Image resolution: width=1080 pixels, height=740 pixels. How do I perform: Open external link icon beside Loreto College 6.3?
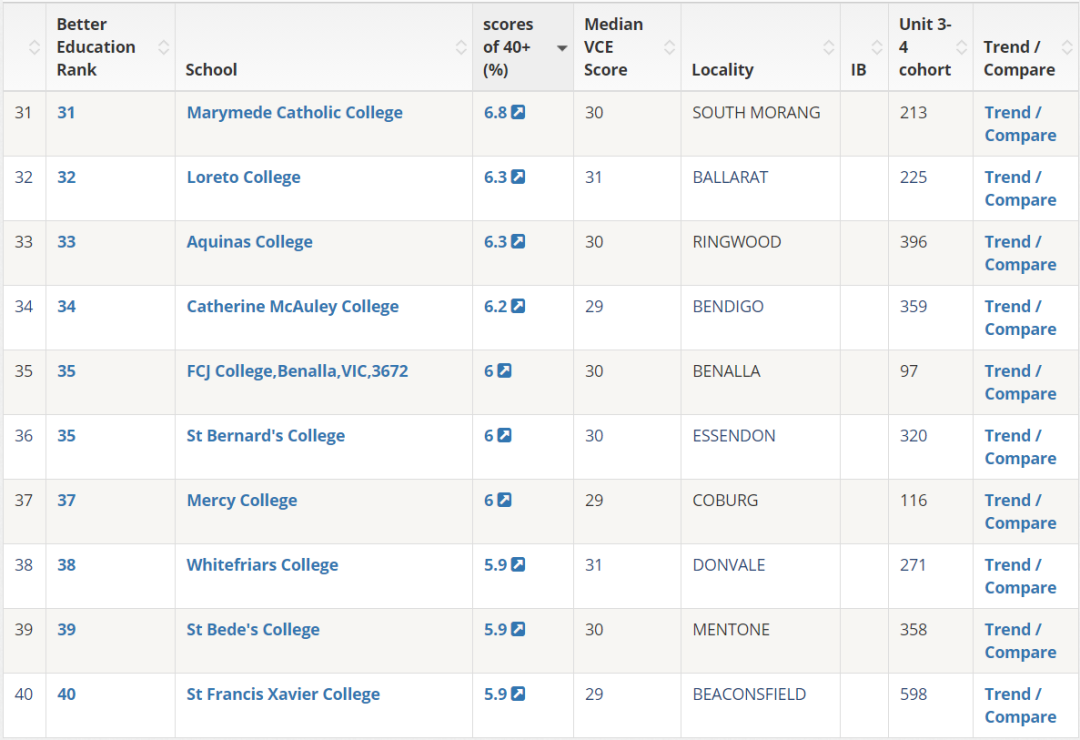(518, 177)
